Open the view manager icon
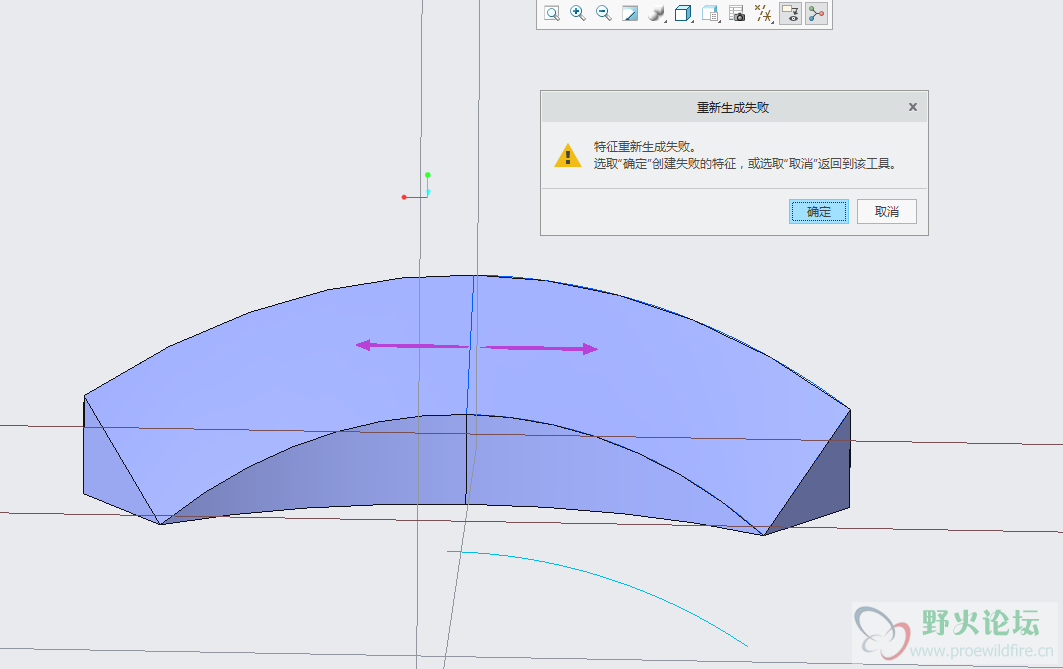Image resolution: width=1063 pixels, height=669 pixels. coord(710,14)
